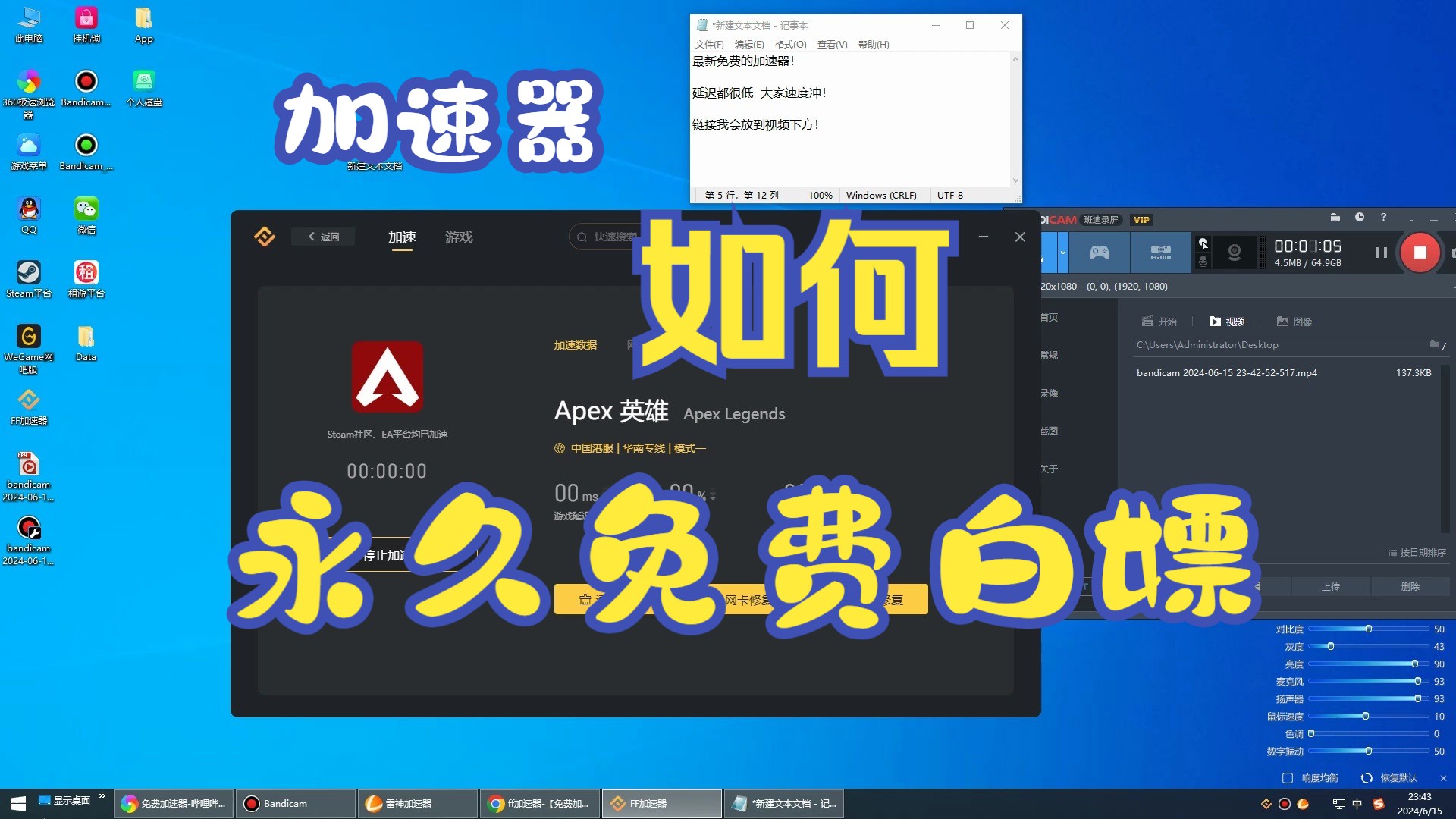Open Bandicam output folder icon in title bar
This screenshot has width=1456, height=819.
(1335, 218)
